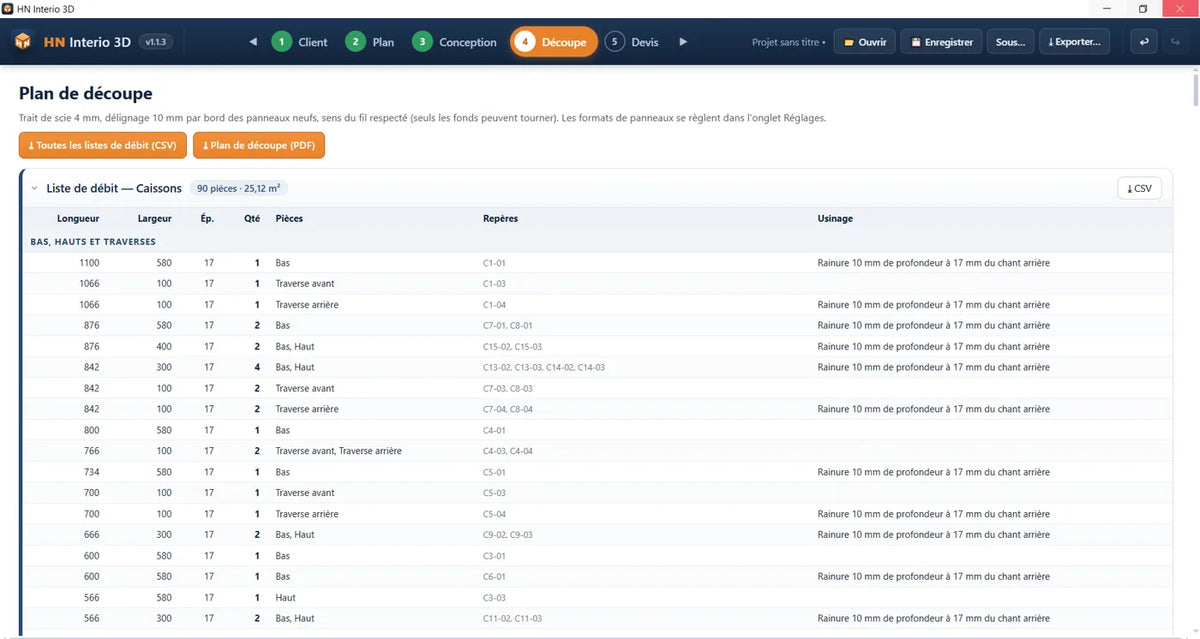The image size is (1200, 639).
Task: Select the Découpe step tab
Action: coord(554,42)
